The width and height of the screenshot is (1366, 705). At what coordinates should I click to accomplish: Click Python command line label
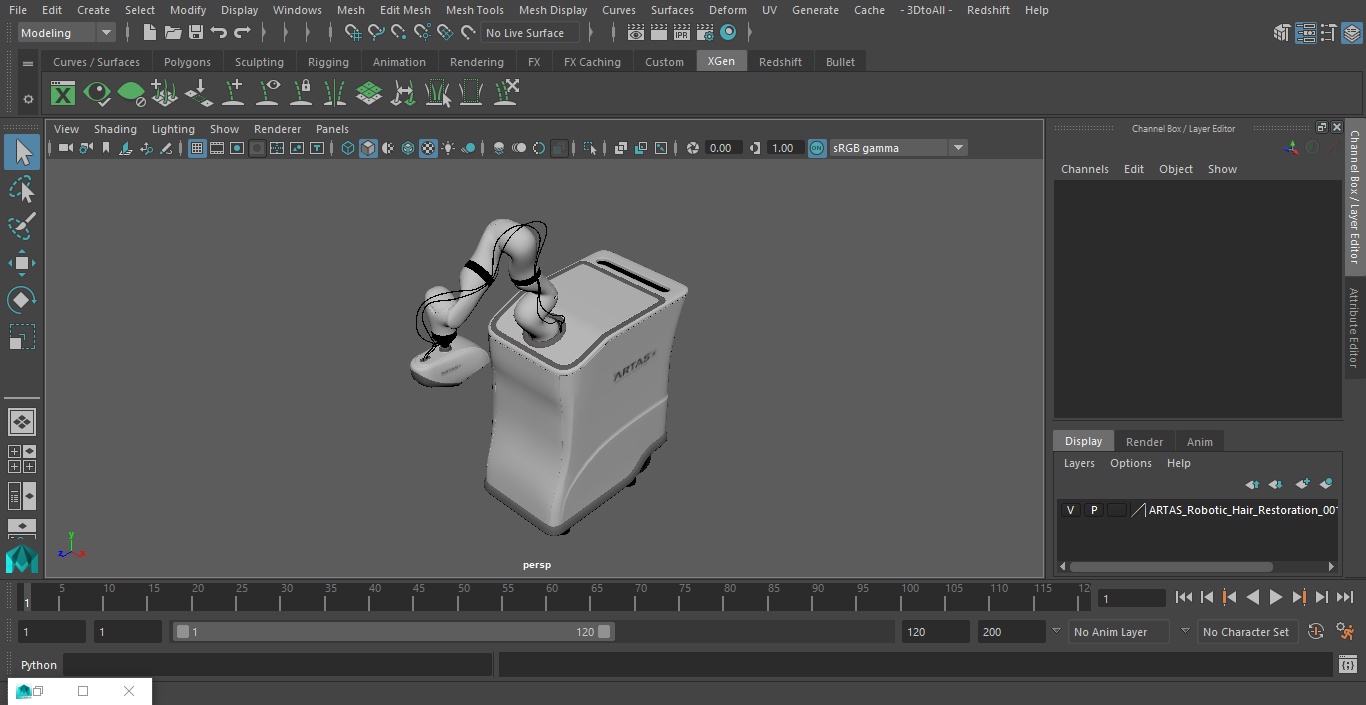point(39,665)
